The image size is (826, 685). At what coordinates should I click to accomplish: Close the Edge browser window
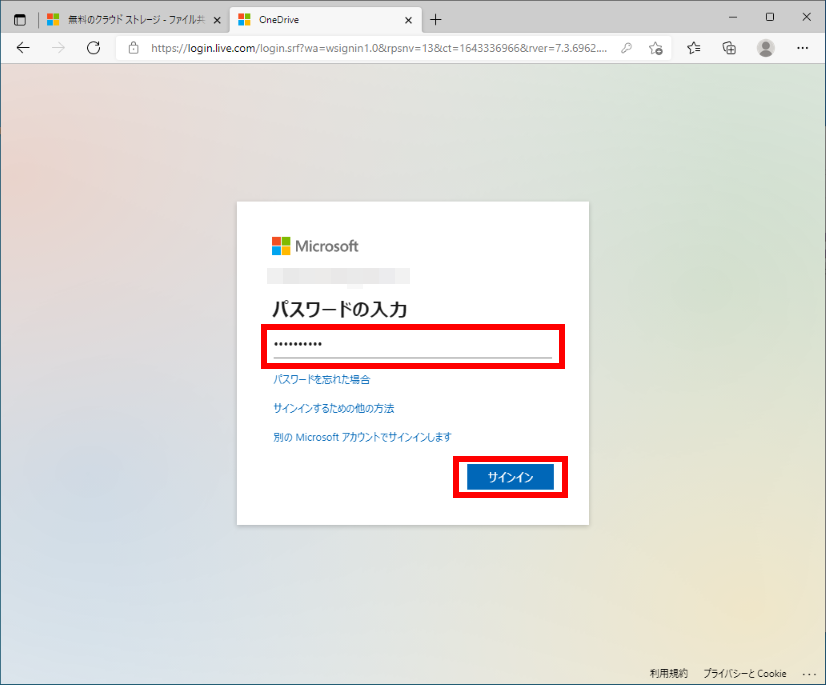pyautogui.click(x=806, y=17)
